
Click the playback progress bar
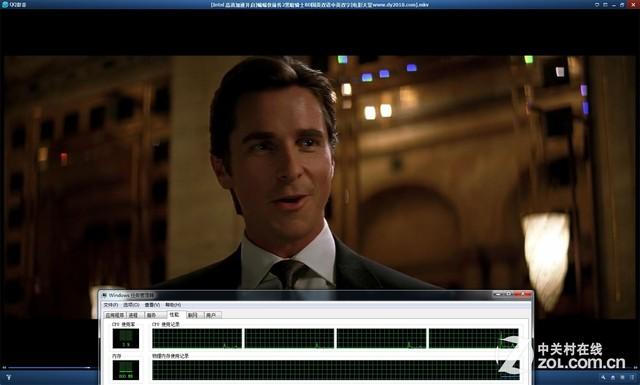coord(51,367)
